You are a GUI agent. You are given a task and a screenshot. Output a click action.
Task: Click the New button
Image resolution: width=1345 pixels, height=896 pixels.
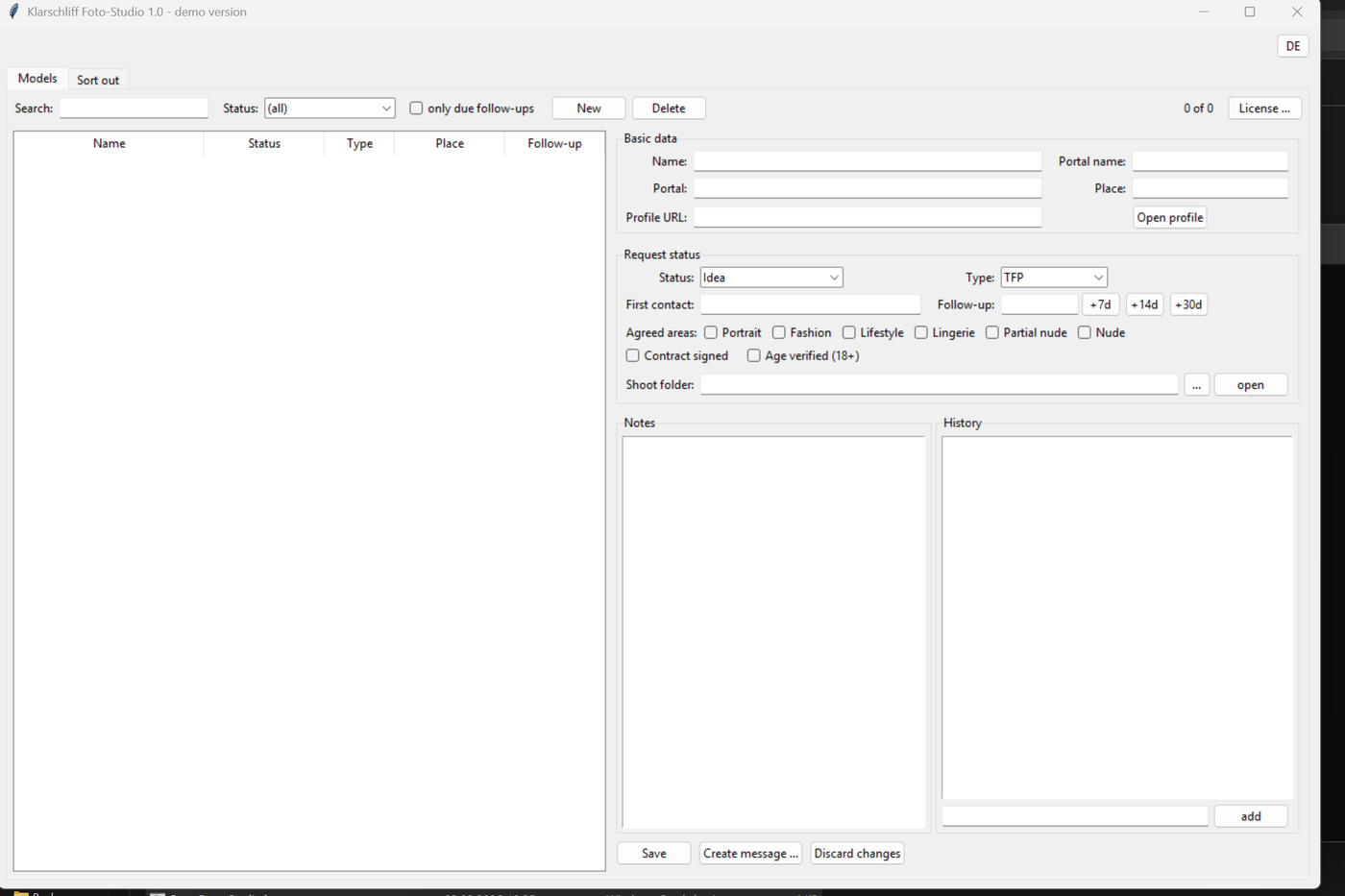[x=589, y=109]
